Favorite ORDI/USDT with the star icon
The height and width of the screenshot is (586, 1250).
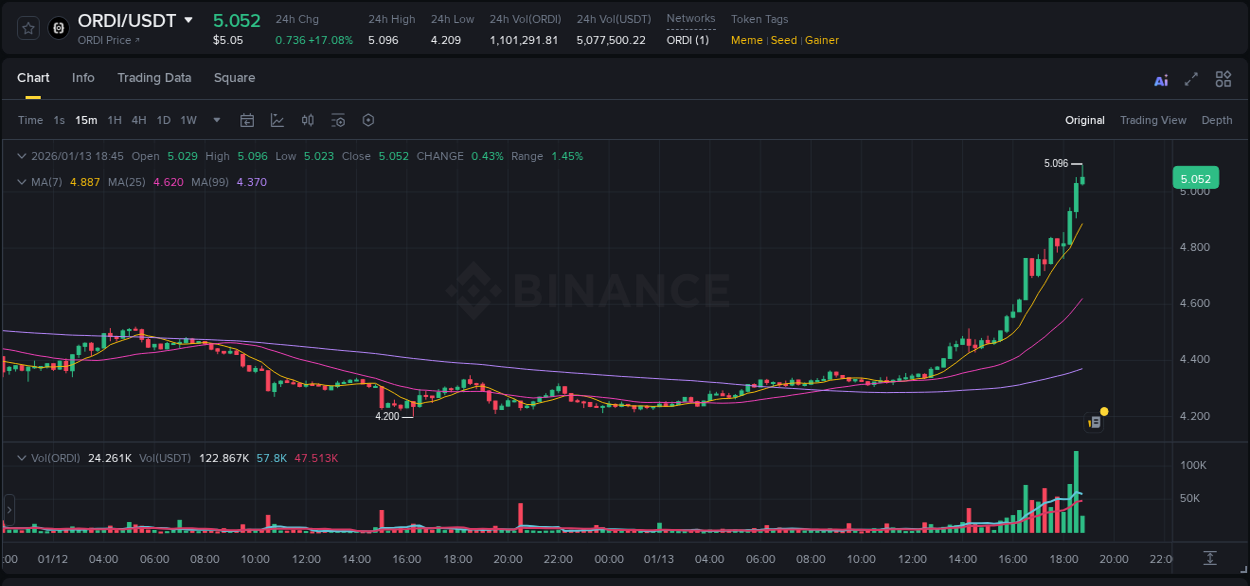[27, 27]
